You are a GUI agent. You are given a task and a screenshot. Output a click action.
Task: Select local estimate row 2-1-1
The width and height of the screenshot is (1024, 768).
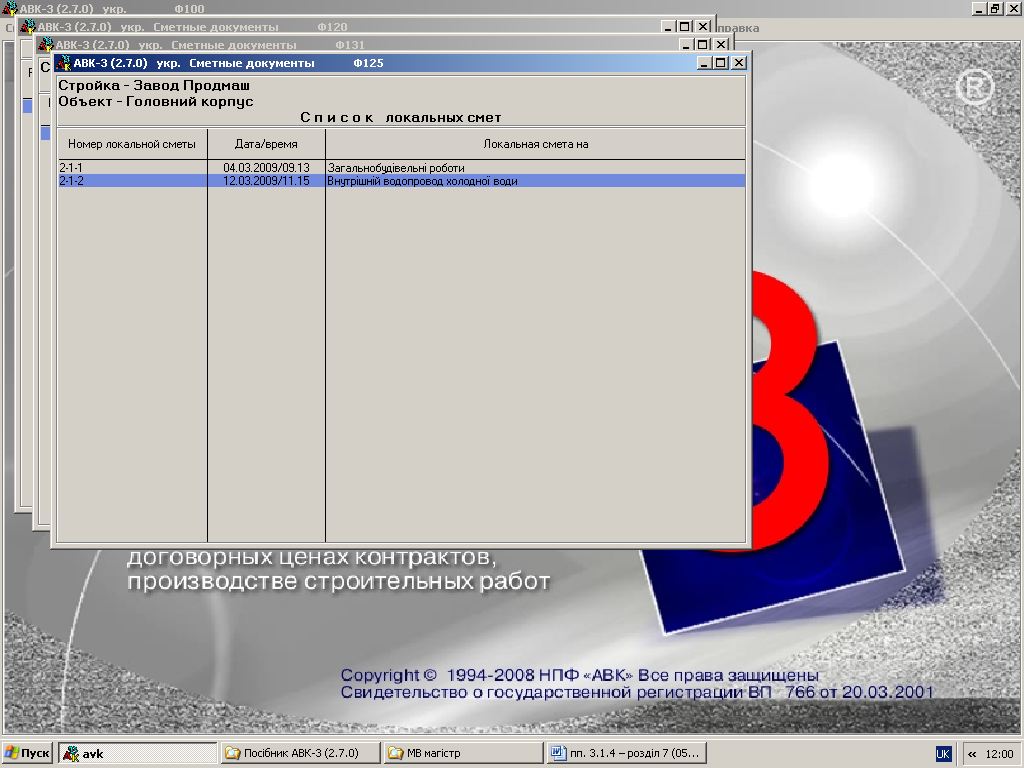tap(401, 168)
